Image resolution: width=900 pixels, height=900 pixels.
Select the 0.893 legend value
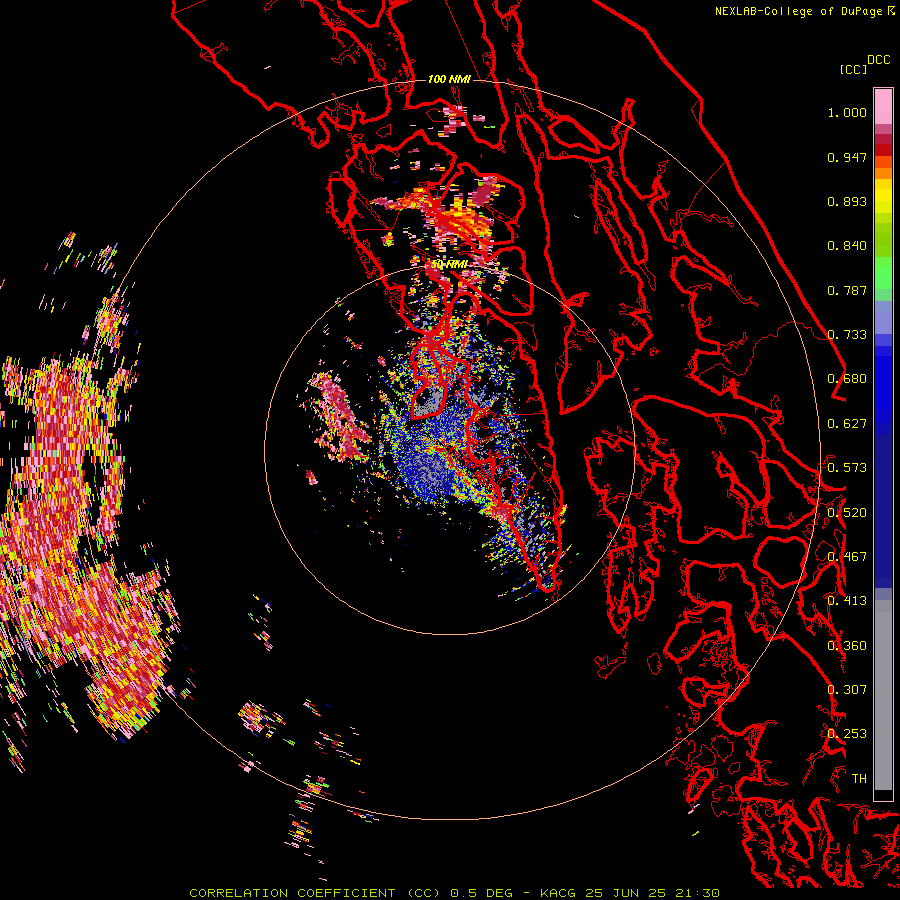point(847,201)
